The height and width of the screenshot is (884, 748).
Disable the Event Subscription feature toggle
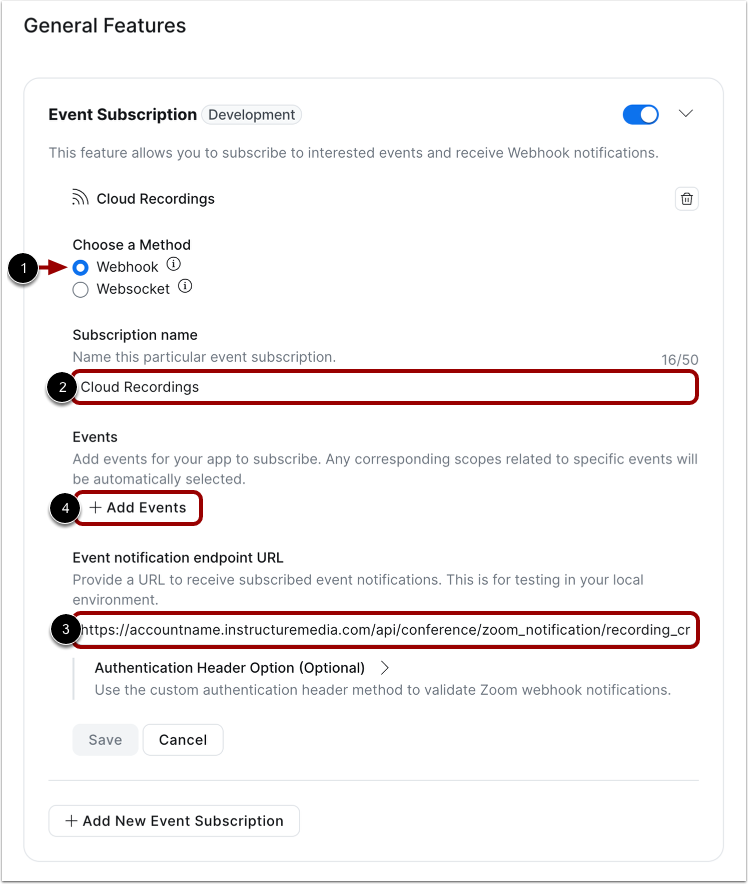coord(640,114)
